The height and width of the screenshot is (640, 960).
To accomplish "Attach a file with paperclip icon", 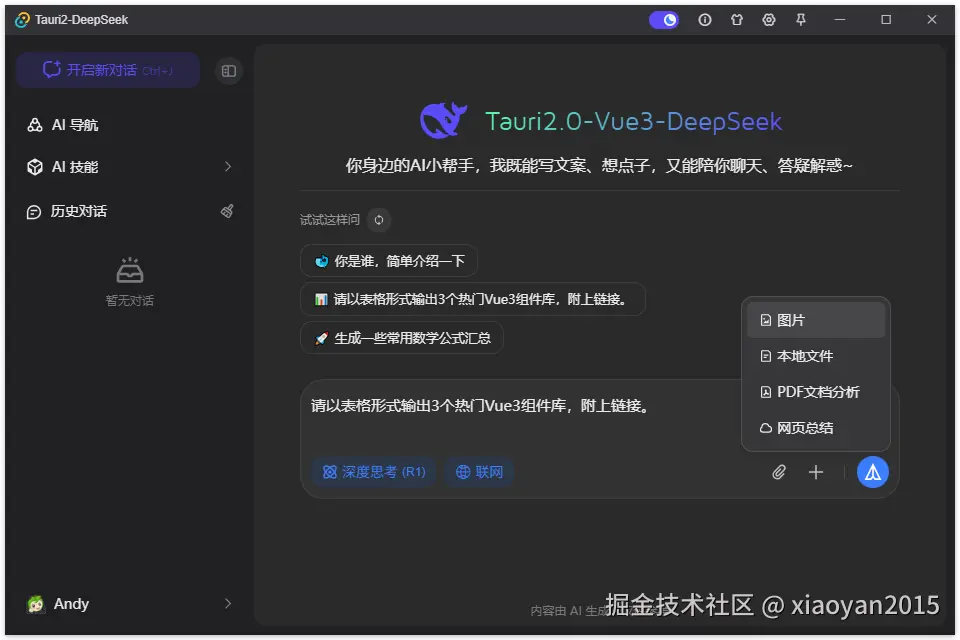I will pyautogui.click(x=779, y=472).
